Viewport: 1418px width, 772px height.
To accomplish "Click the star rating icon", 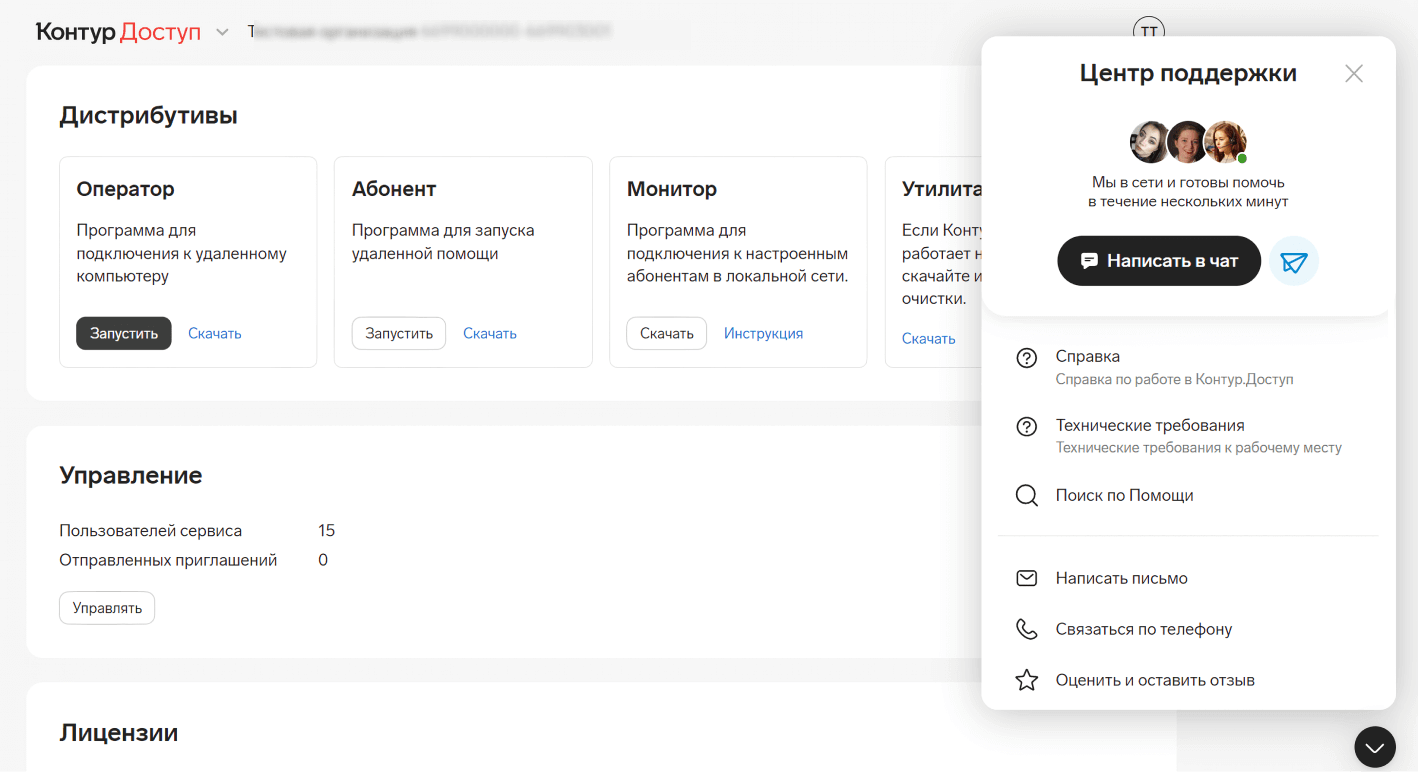I will 1026,680.
